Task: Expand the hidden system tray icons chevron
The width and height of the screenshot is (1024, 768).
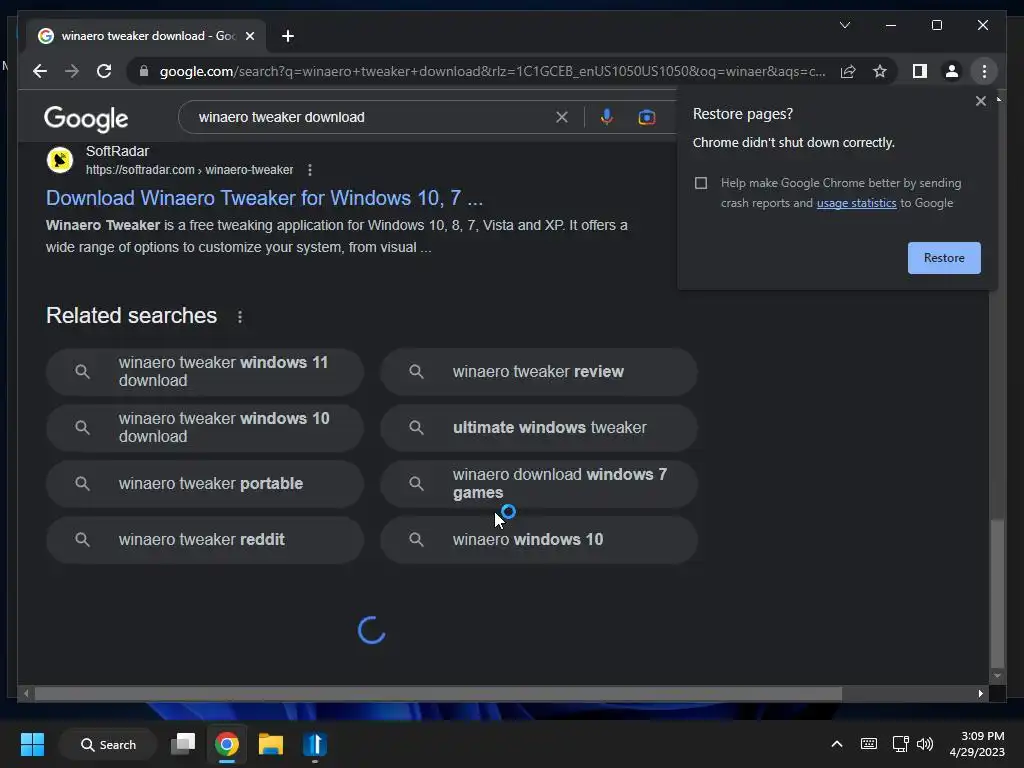Action: [x=837, y=744]
